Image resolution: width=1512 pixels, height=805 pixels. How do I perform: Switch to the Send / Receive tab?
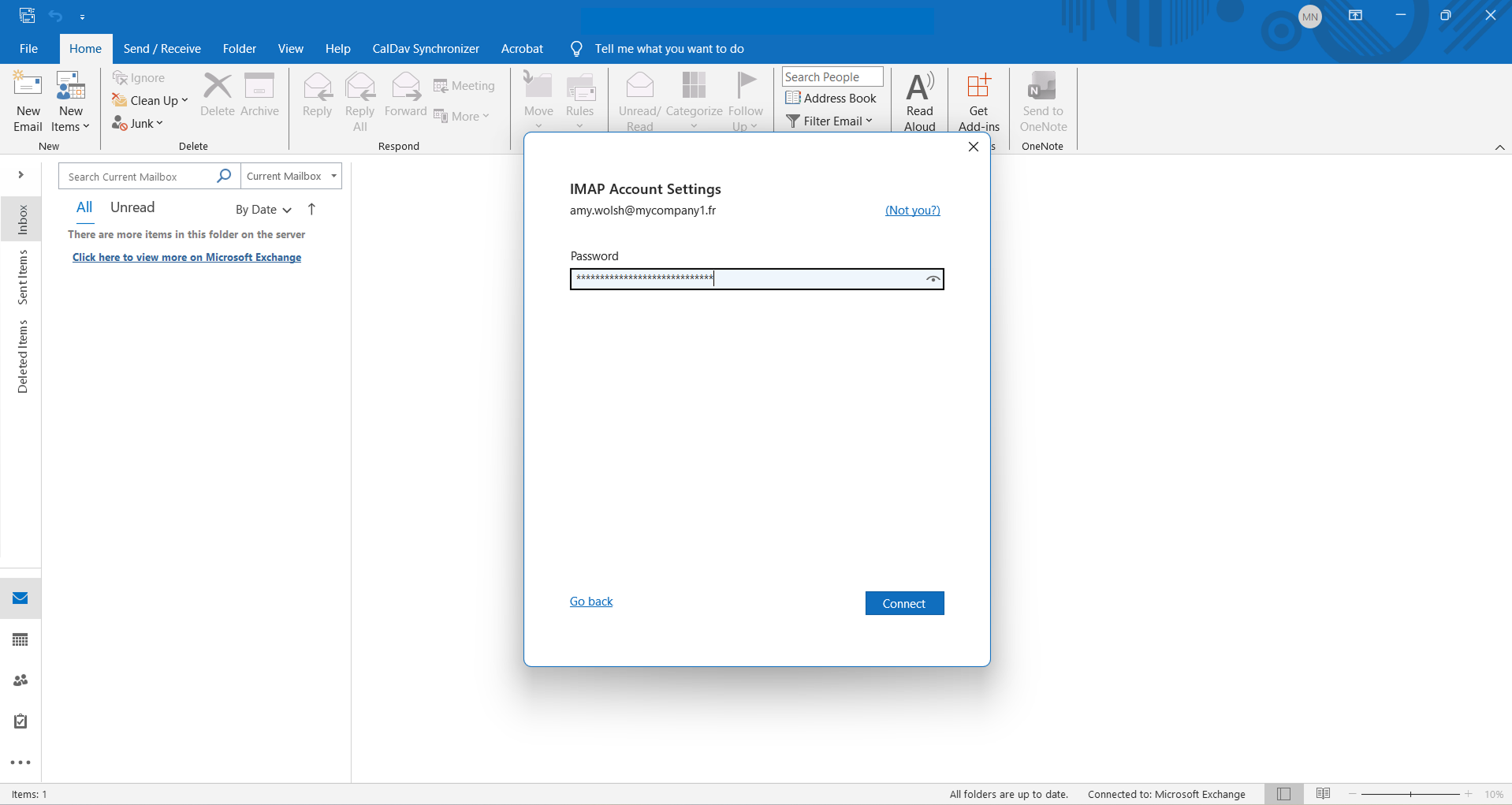[162, 49]
